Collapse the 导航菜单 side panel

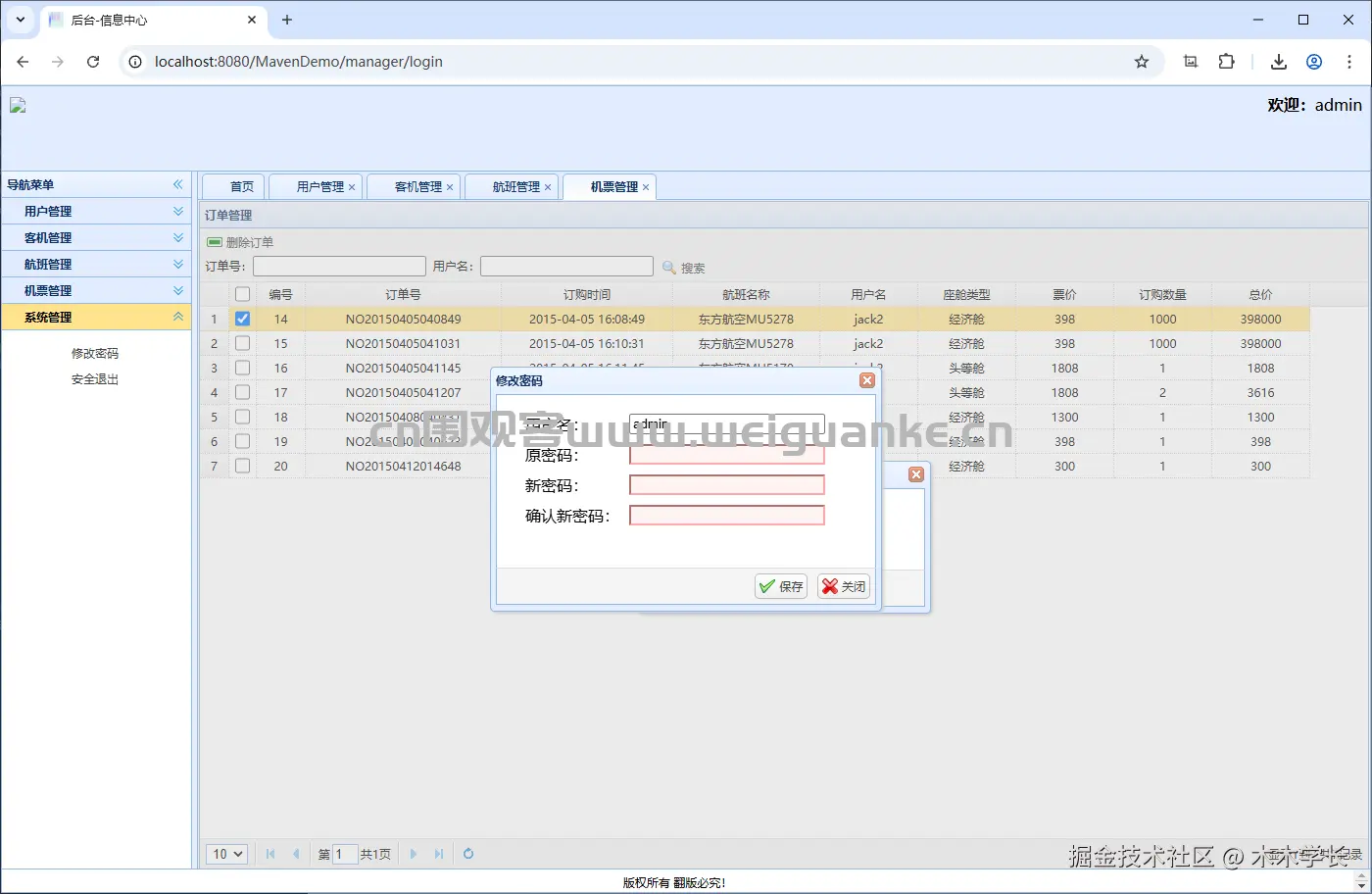[178, 184]
